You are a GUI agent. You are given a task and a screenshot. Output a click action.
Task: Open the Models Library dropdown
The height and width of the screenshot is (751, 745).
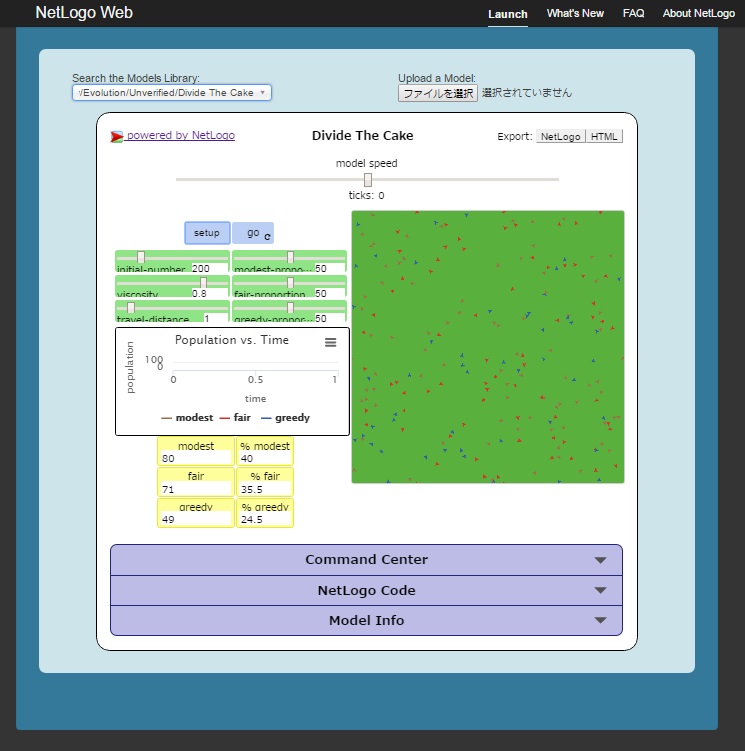click(x=171, y=93)
